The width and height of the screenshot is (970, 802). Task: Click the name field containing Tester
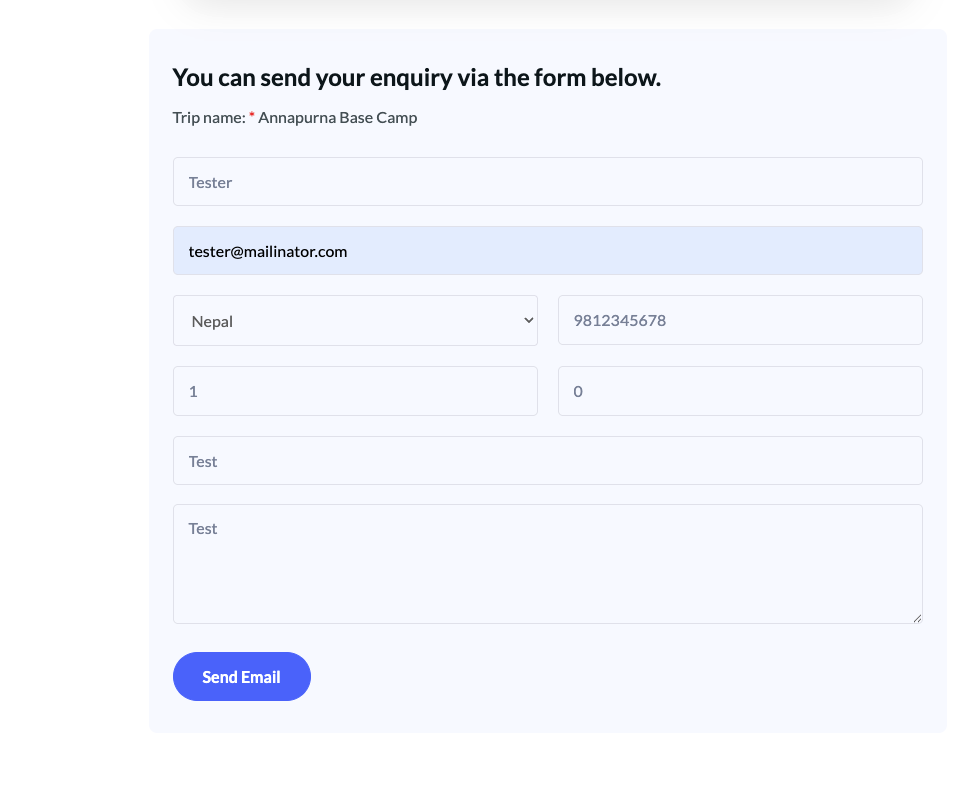[547, 182]
